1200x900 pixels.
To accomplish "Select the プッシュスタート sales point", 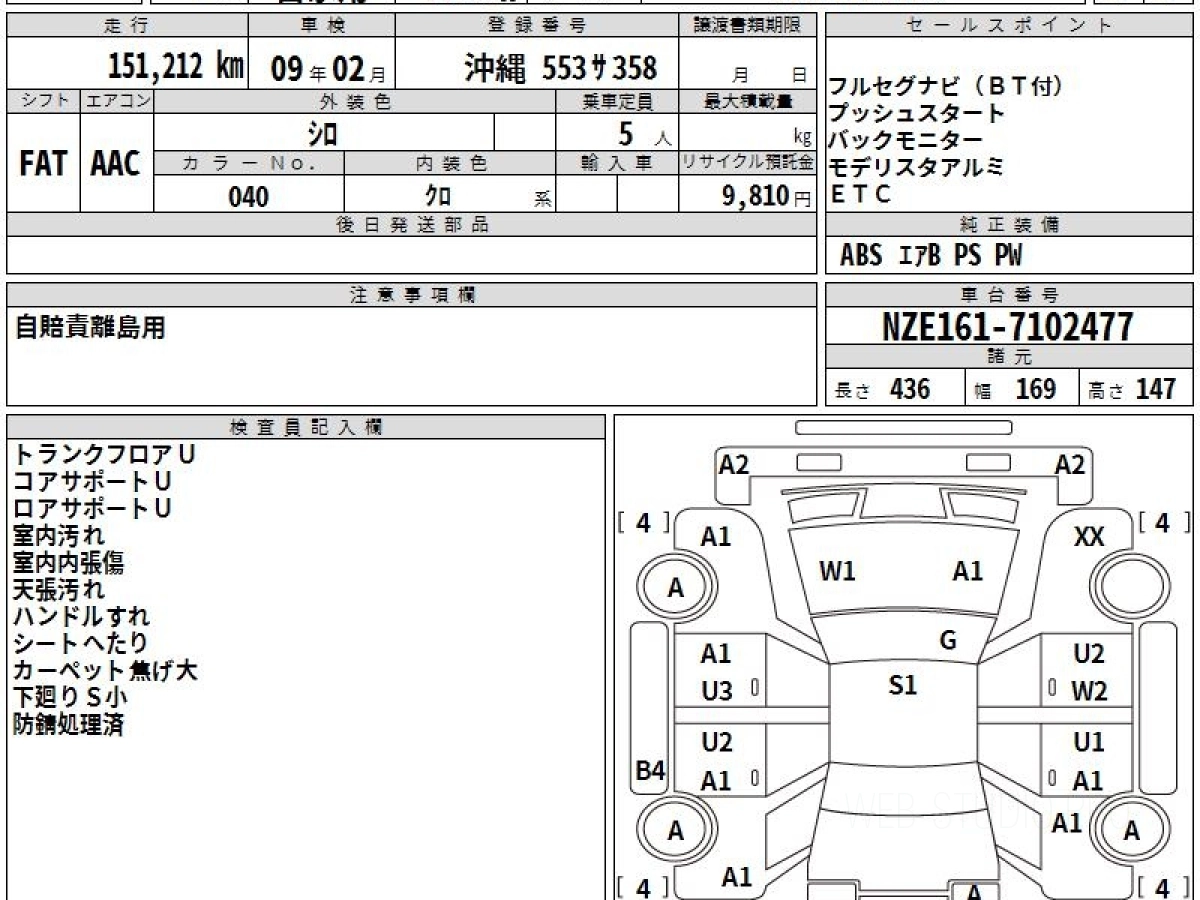I will [916, 113].
